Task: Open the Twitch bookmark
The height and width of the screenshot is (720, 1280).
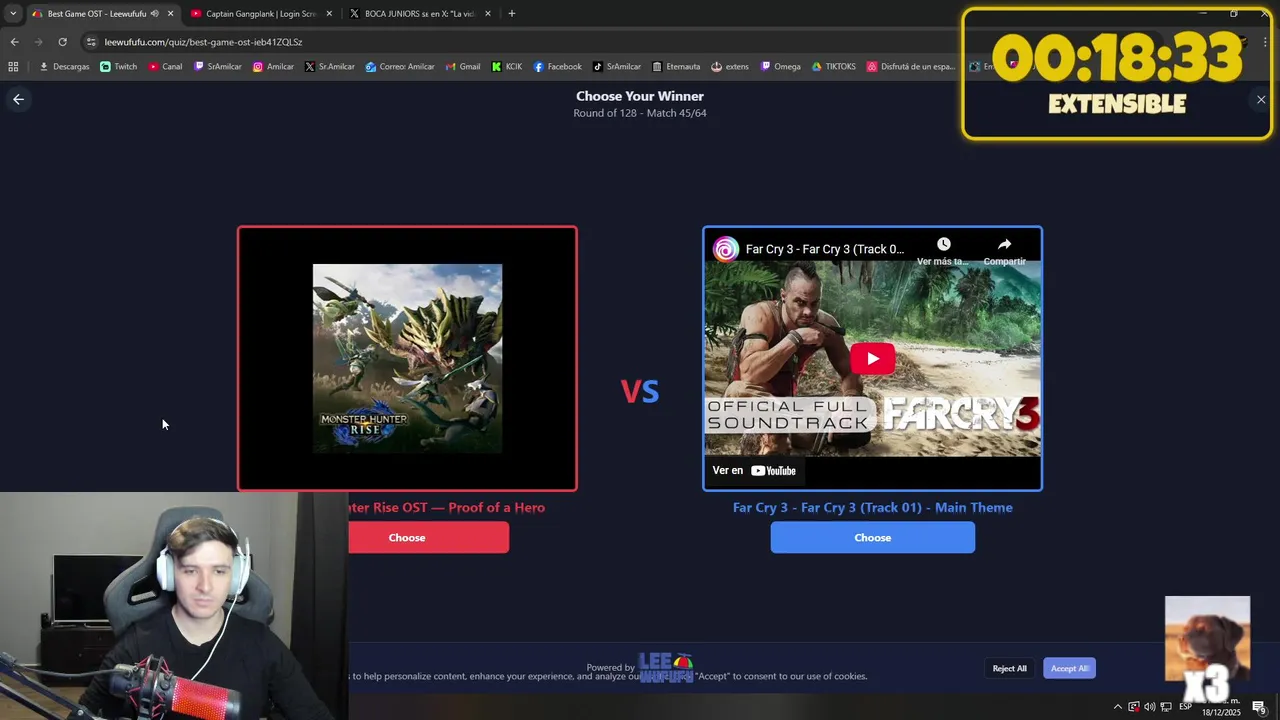Action: coord(118,66)
